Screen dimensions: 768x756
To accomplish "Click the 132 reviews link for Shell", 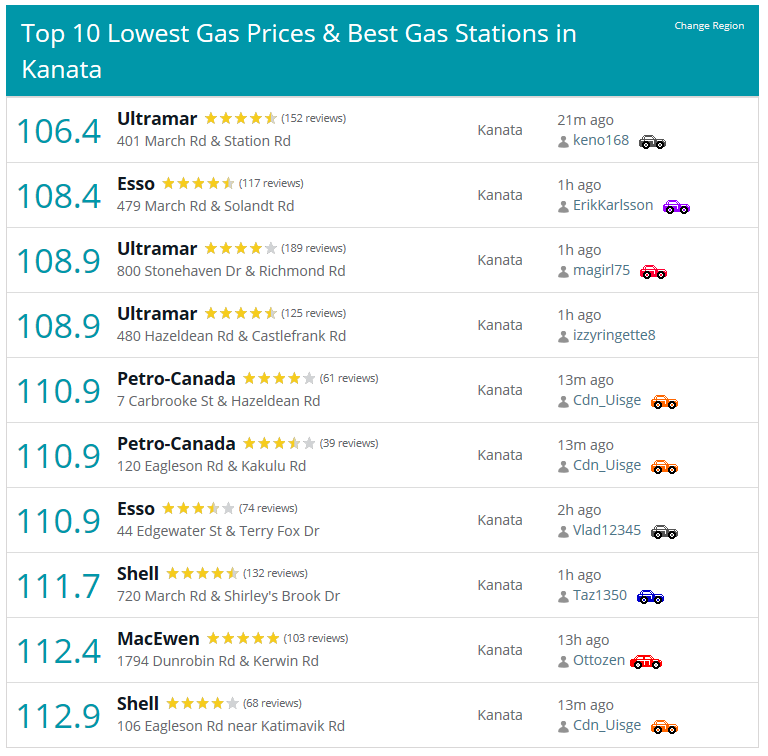I will (275, 573).
